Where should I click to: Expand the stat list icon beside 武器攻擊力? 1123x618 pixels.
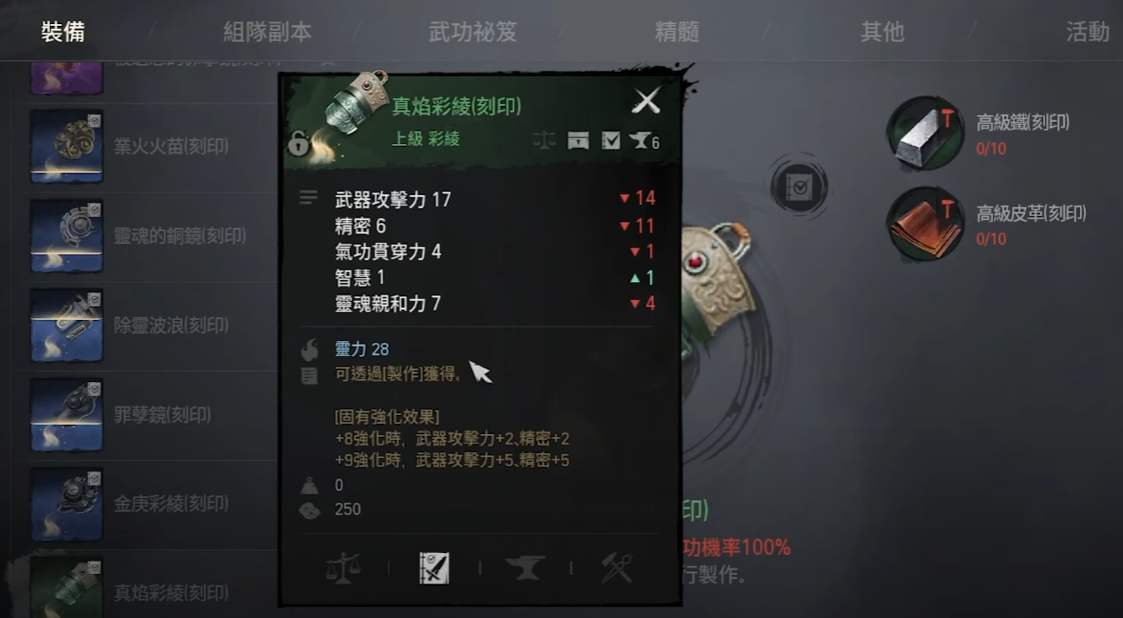coord(308,198)
